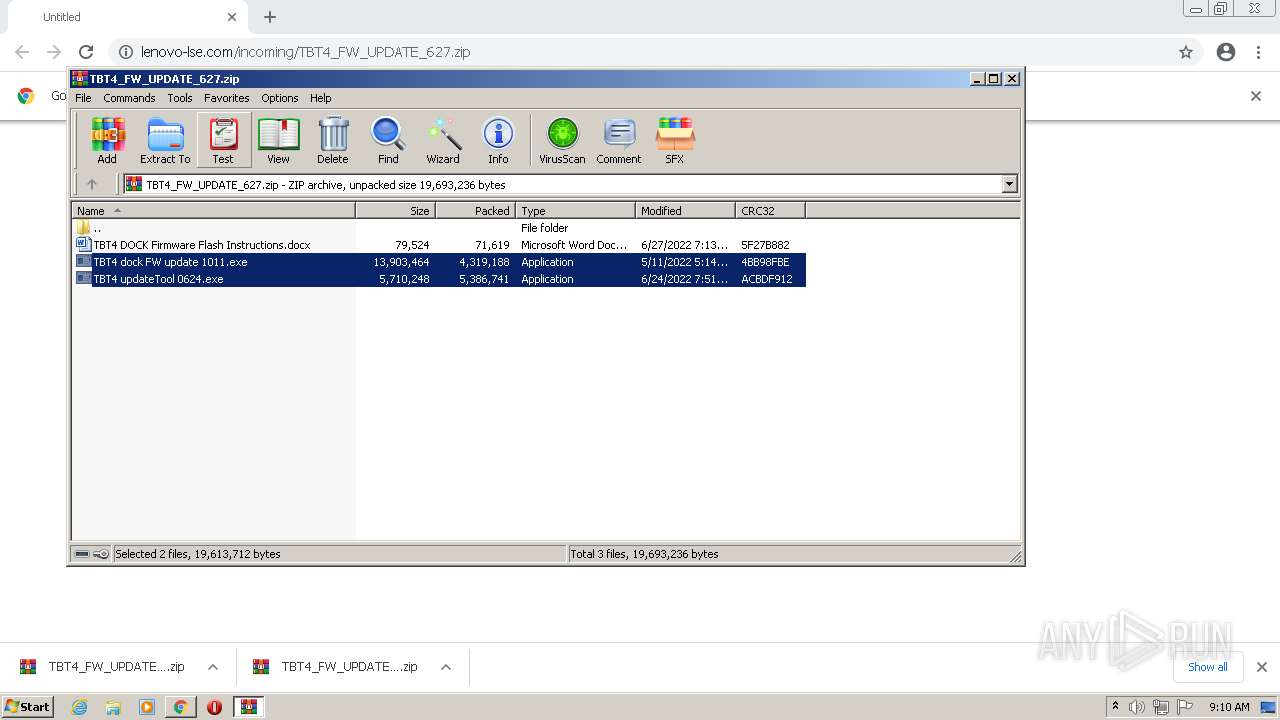Close the Chrome downloads bar
This screenshot has height=720, width=1280.
(1262, 667)
